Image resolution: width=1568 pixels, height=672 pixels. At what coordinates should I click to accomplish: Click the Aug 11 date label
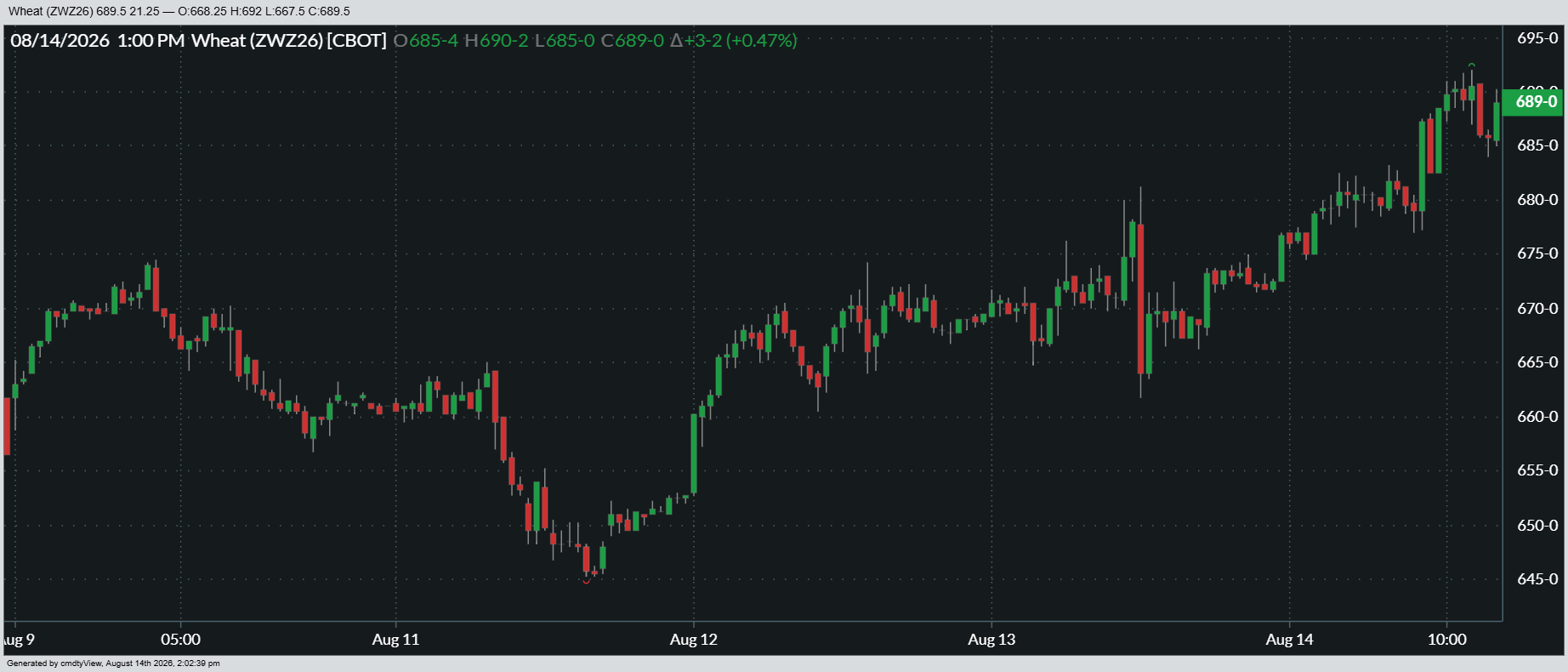point(395,640)
